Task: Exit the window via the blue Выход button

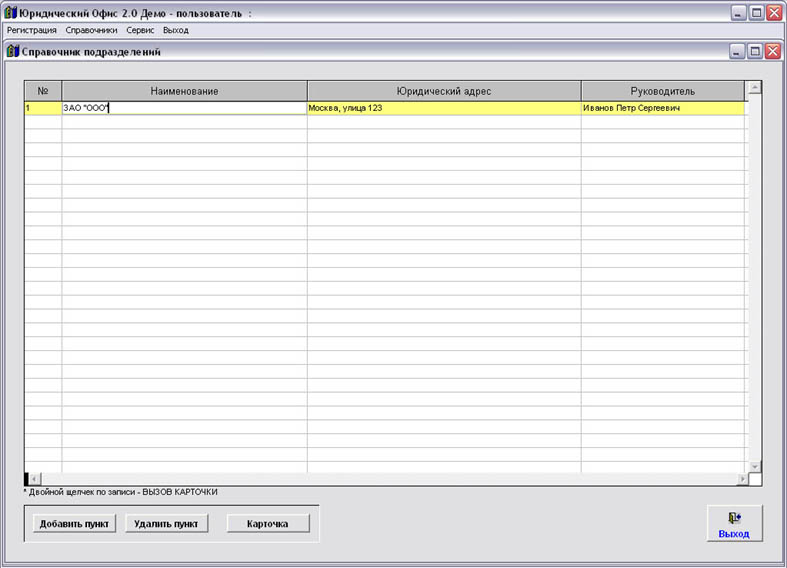Action: 734,523
